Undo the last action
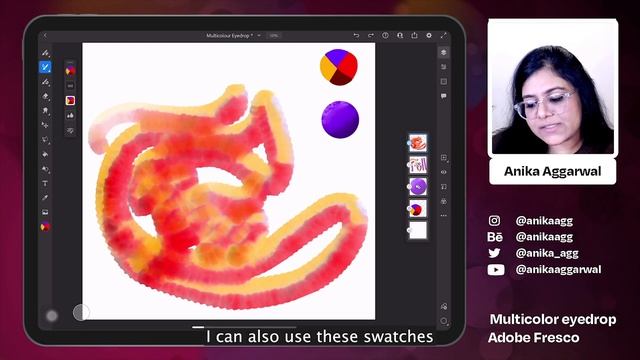This screenshot has height=360, width=640. 356,36
